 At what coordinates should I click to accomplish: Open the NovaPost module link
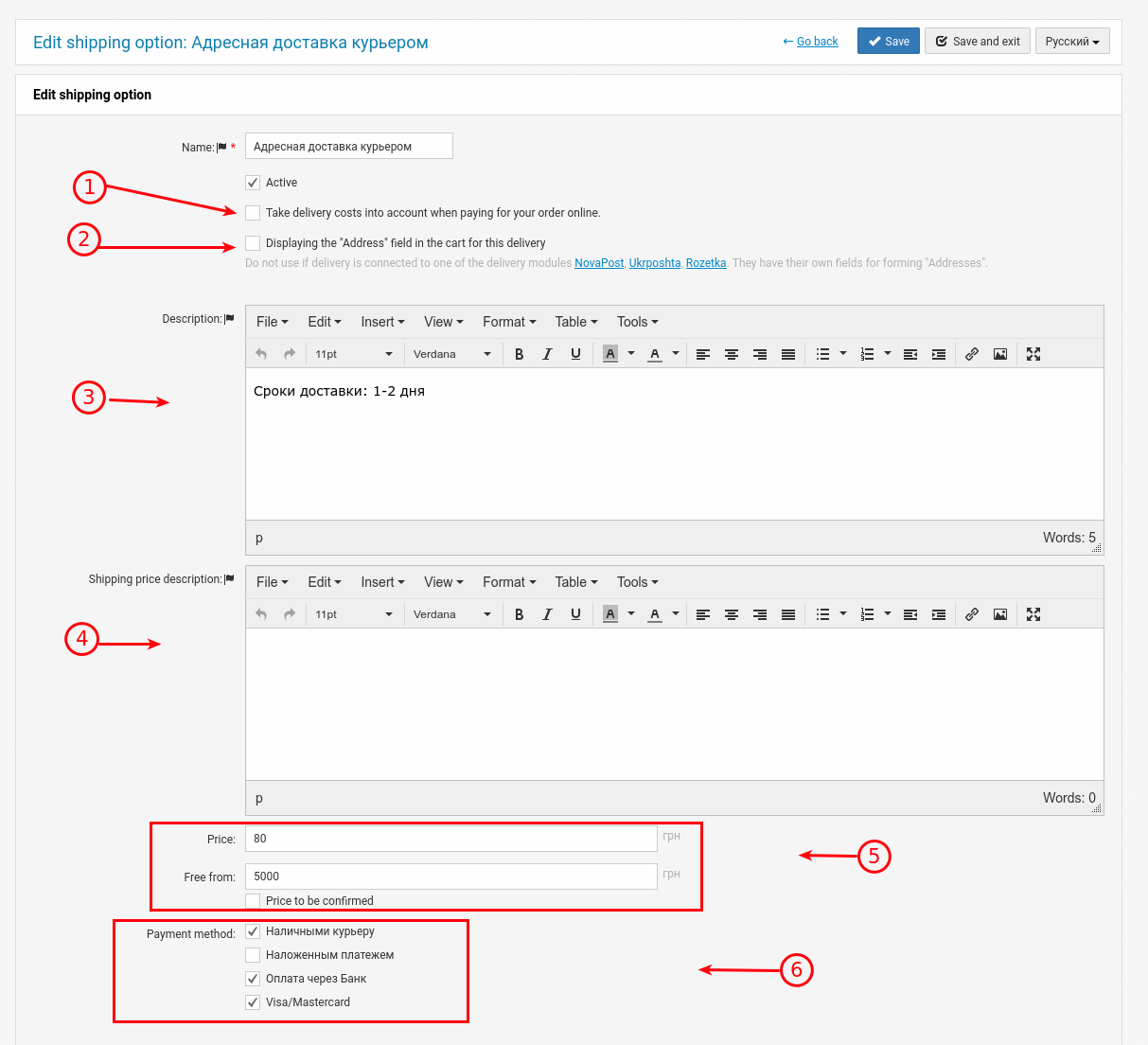point(599,263)
